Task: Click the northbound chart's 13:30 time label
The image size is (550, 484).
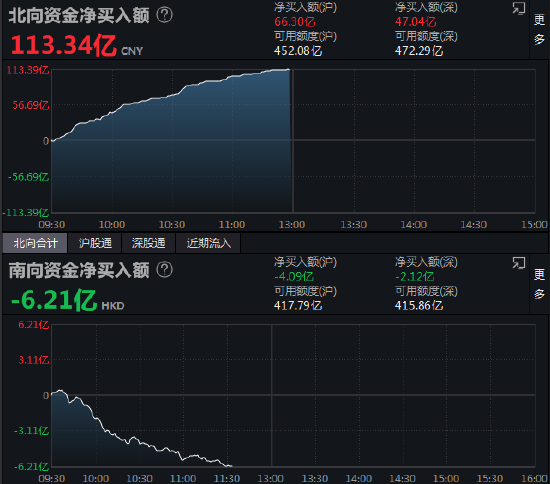Action: [x=354, y=224]
